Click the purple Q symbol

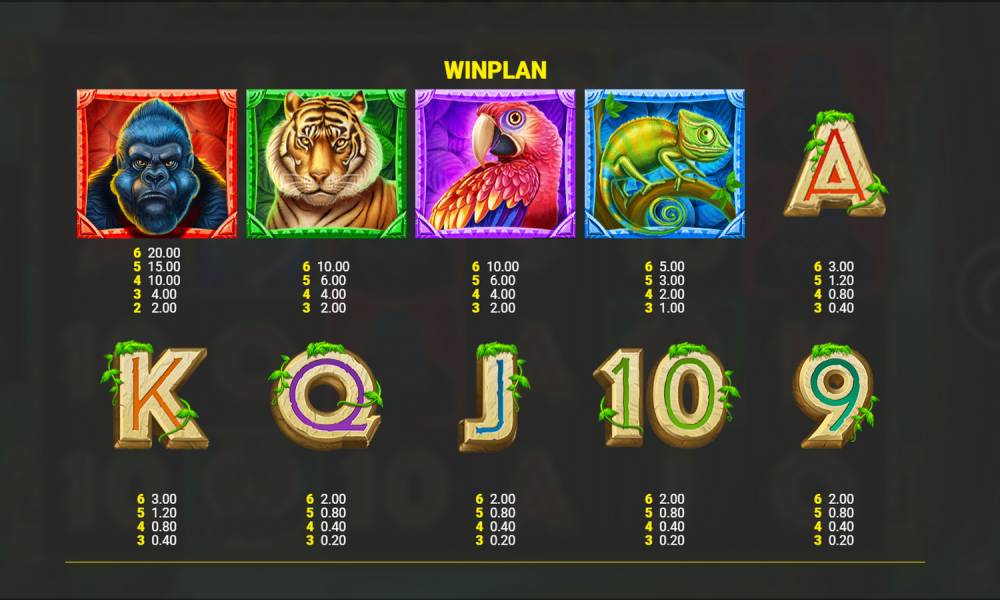click(327, 395)
